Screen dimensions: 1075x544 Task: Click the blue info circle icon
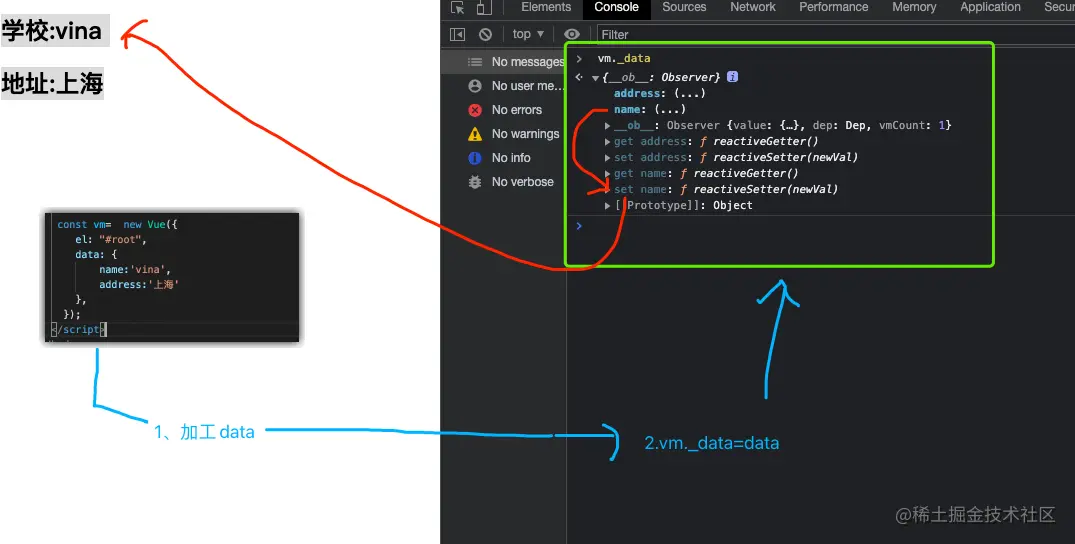(475, 158)
